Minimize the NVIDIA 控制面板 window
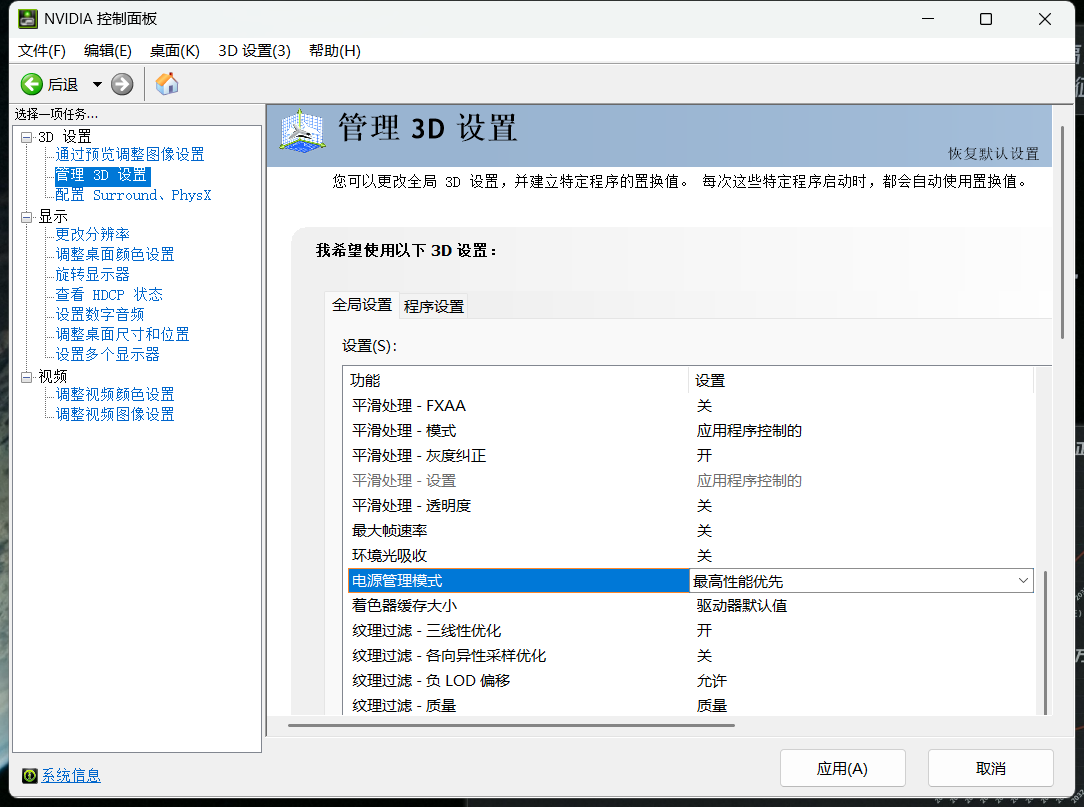The image size is (1084, 807). tap(928, 19)
